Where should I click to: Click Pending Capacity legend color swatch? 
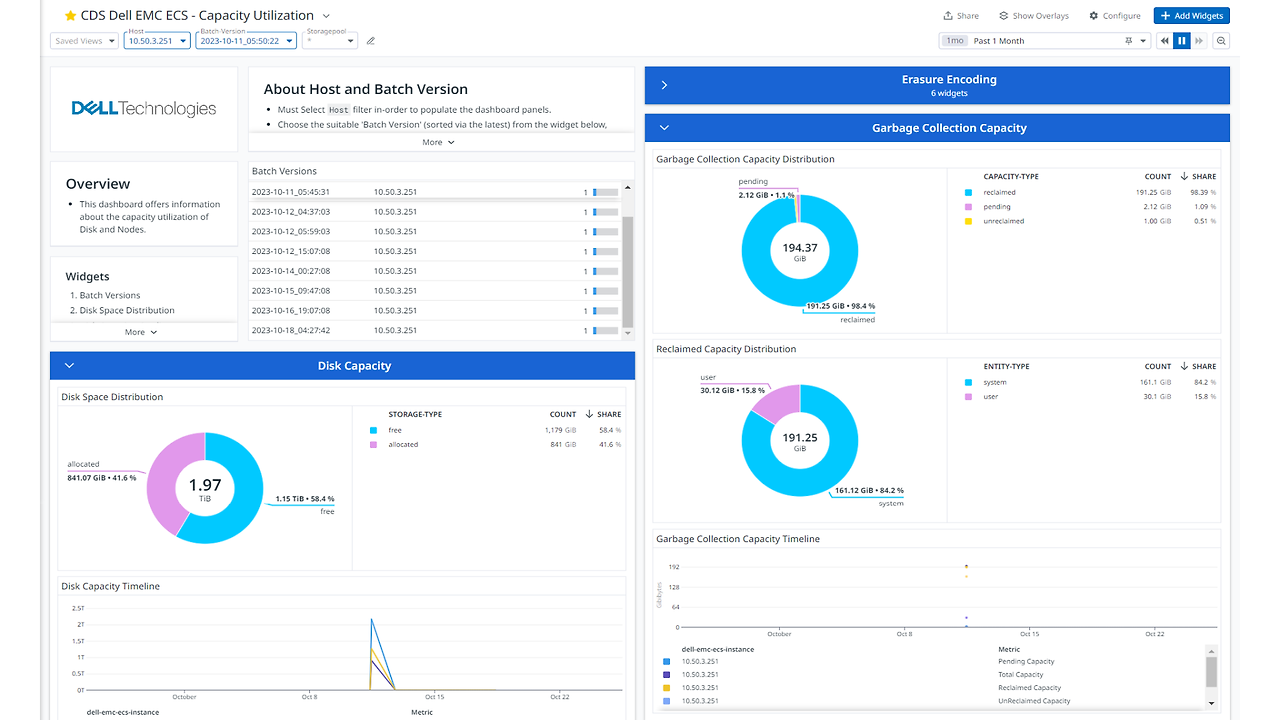[x=667, y=661]
